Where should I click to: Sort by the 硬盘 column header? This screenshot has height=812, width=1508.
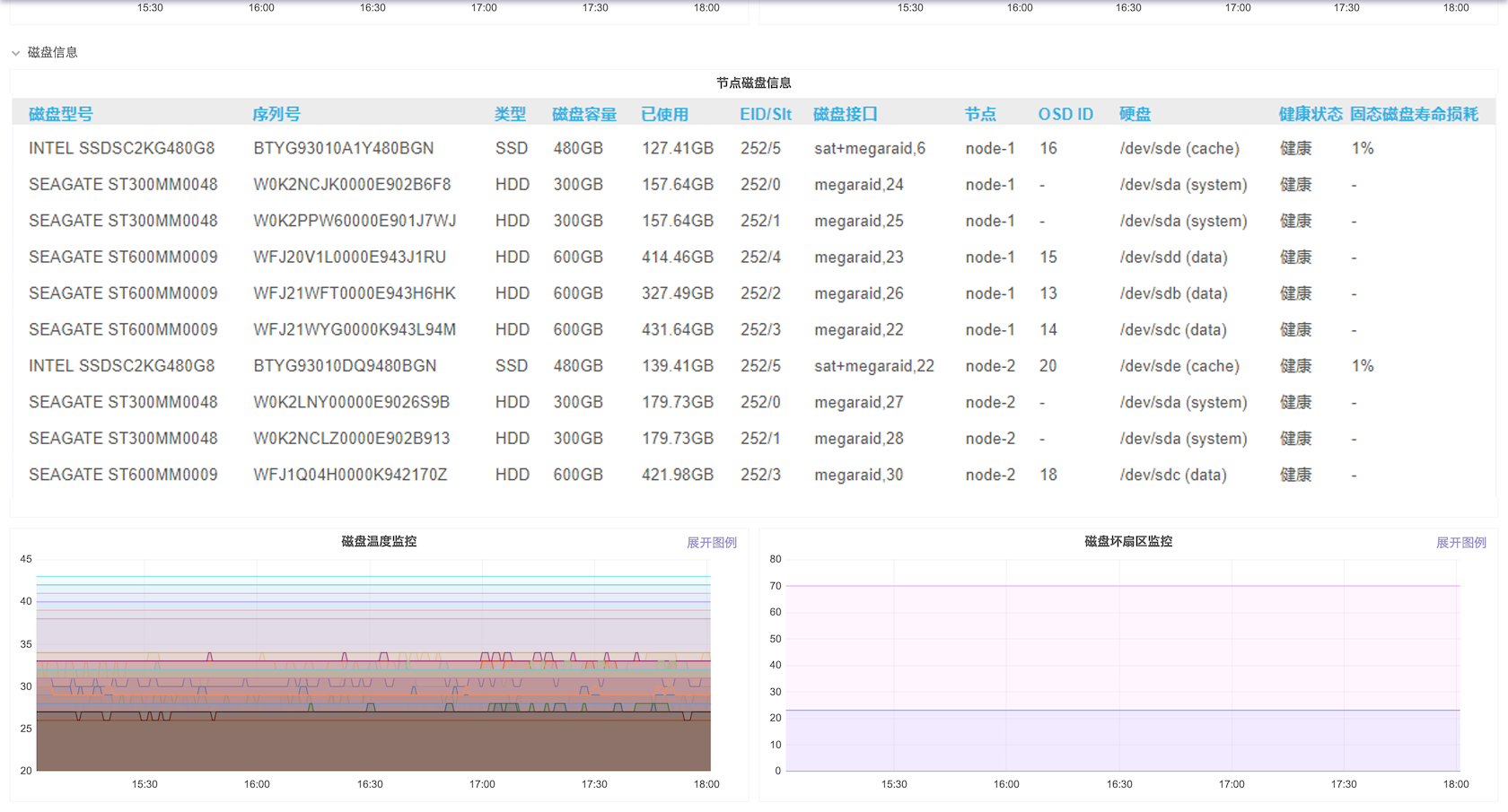pyautogui.click(x=1135, y=114)
